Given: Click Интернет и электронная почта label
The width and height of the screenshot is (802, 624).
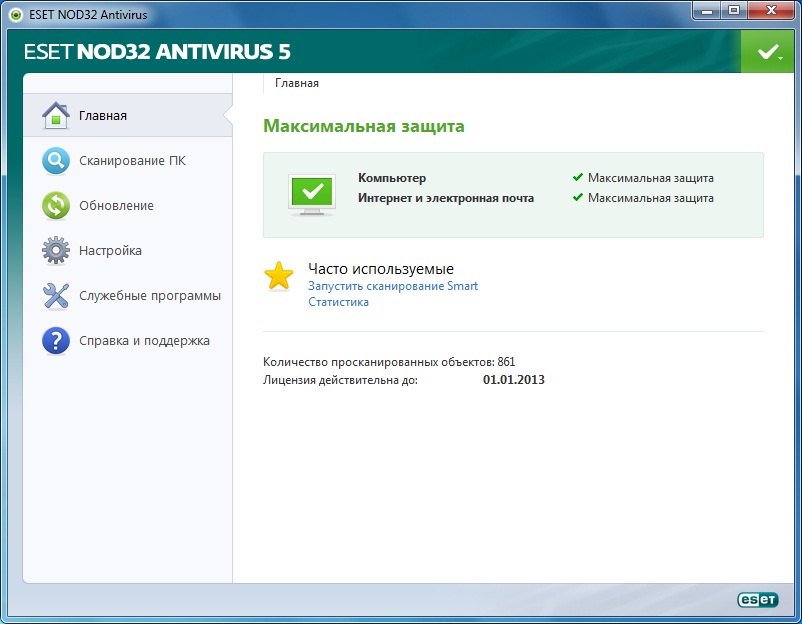Looking at the screenshot, I should [445, 198].
